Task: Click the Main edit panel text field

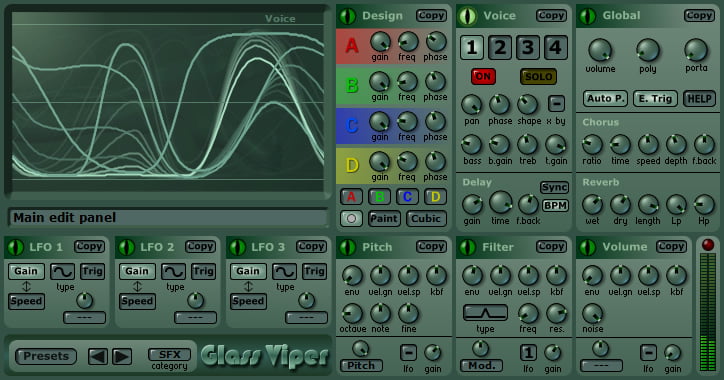Action: coord(168,217)
